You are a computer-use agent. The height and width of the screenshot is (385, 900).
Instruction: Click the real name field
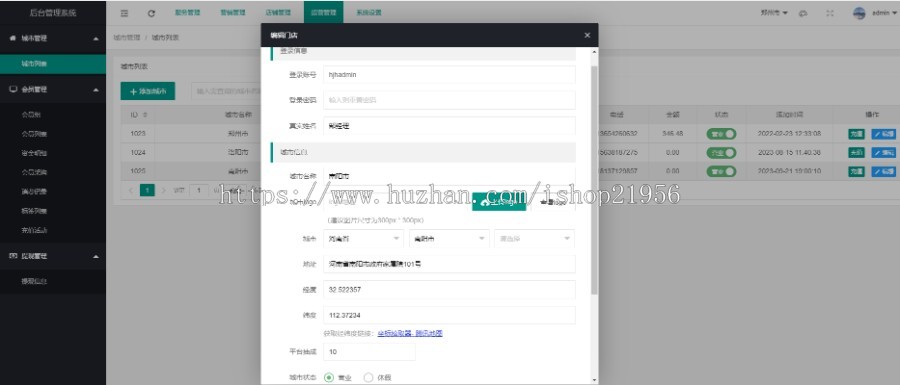(x=449, y=126)
